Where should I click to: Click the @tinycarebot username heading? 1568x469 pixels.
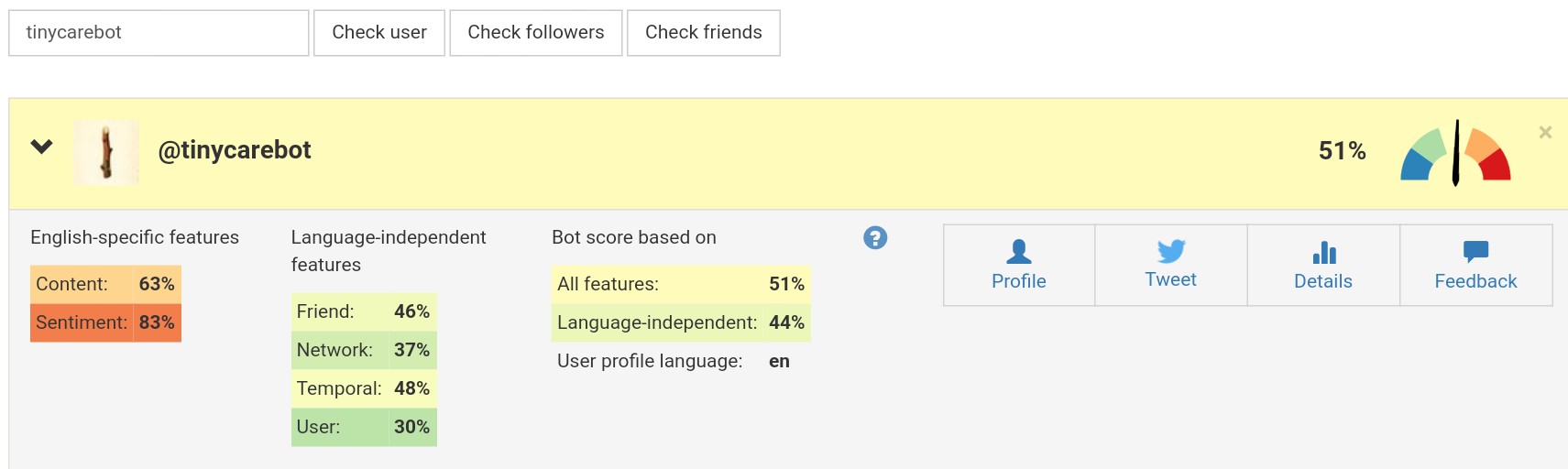tap(235, 150)
